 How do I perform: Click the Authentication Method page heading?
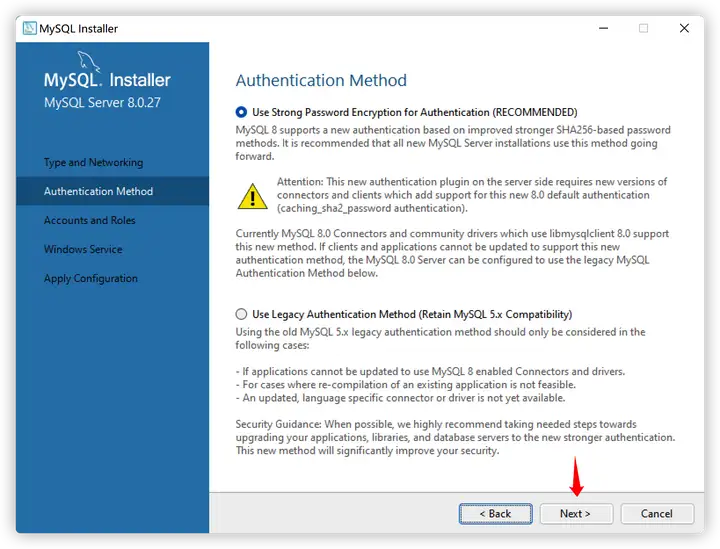click(321, 80)
